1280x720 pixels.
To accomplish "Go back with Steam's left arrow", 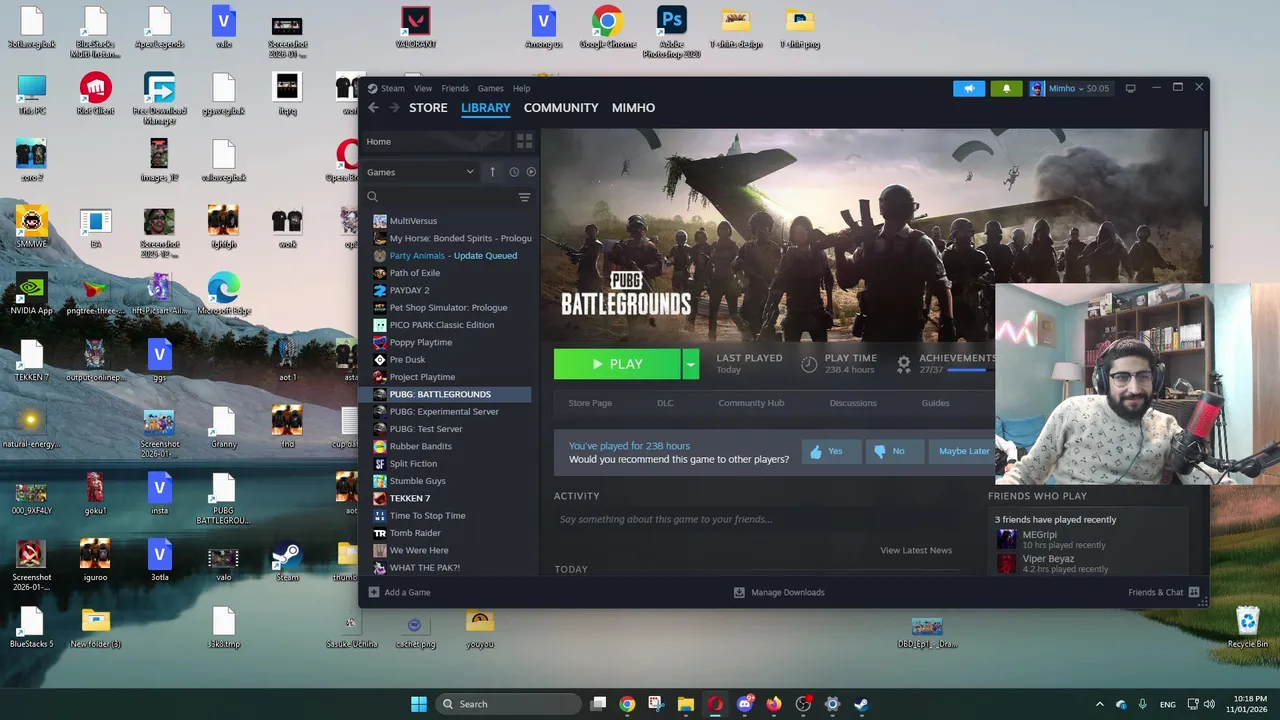I will [x=373, y=108].
